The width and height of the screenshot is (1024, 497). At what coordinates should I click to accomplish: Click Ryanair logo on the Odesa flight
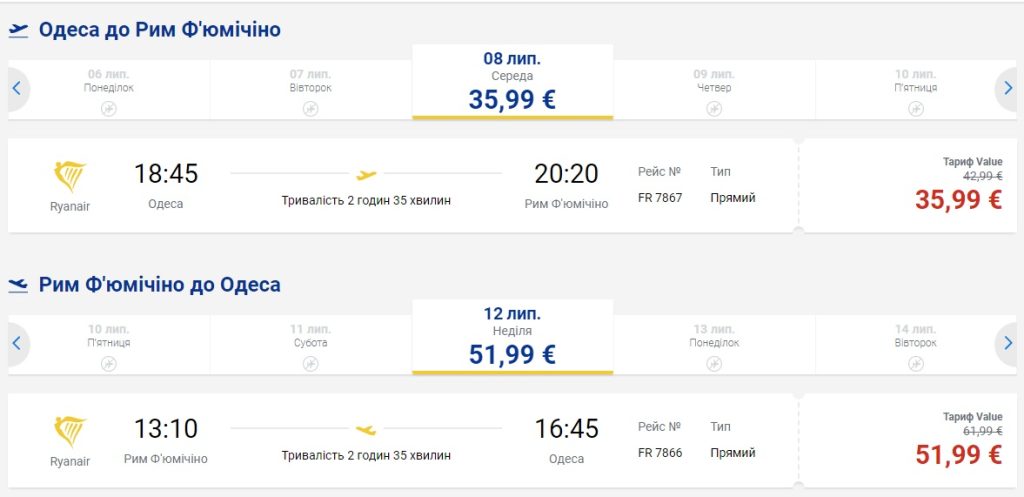70,177
